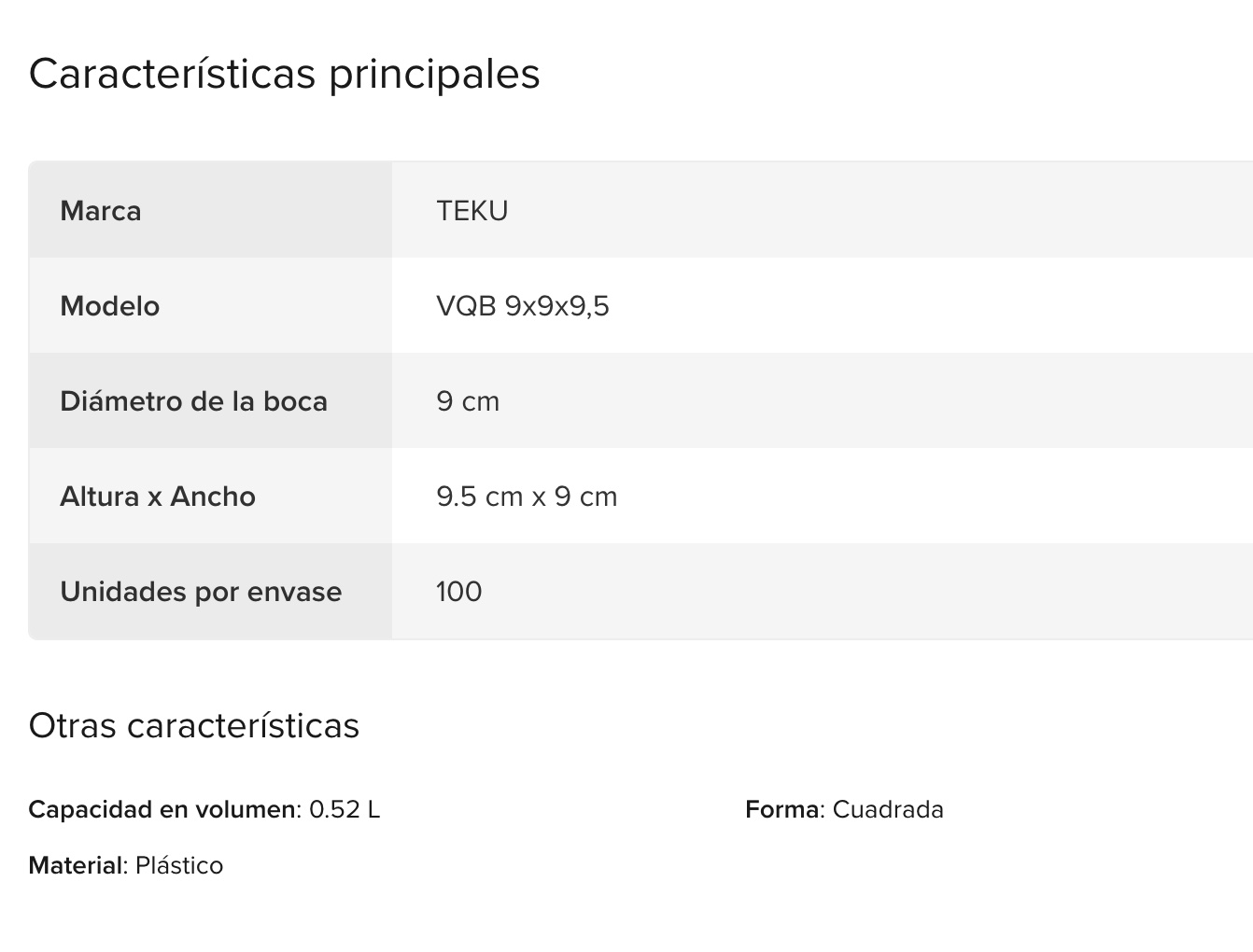Click the 'Otras características' heading

click(x=193, y=725)
